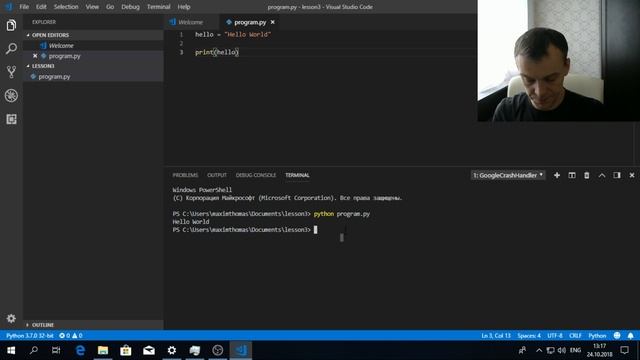Switch to the Debug Console tab
Screen dimensions: 640x360
pyautogui.click(x=256, y=175)
